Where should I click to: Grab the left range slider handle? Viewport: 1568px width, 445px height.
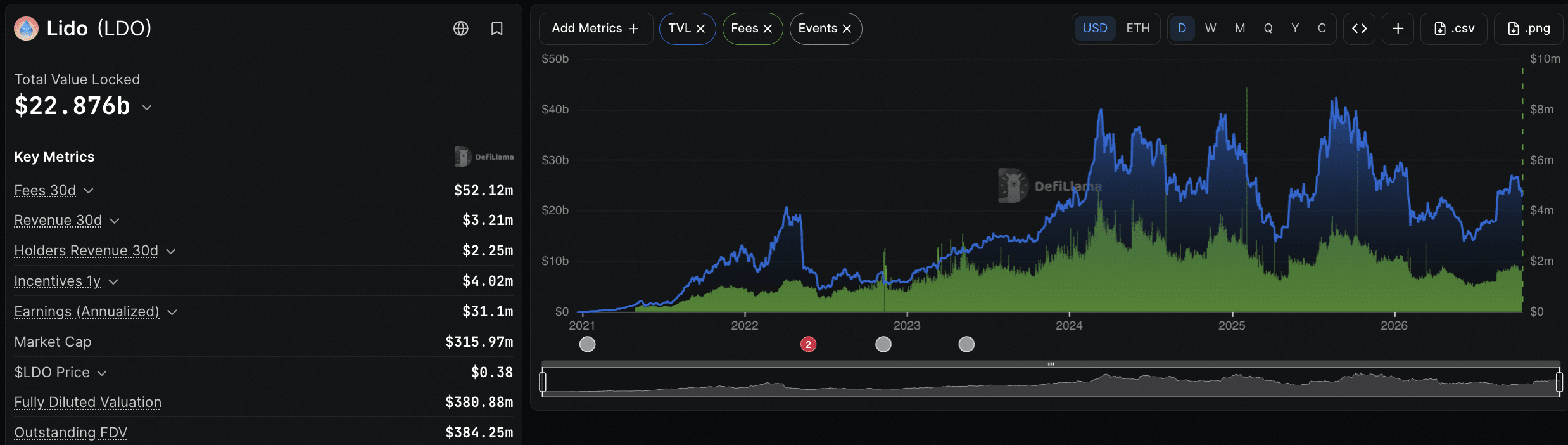(x=543, y=382)
